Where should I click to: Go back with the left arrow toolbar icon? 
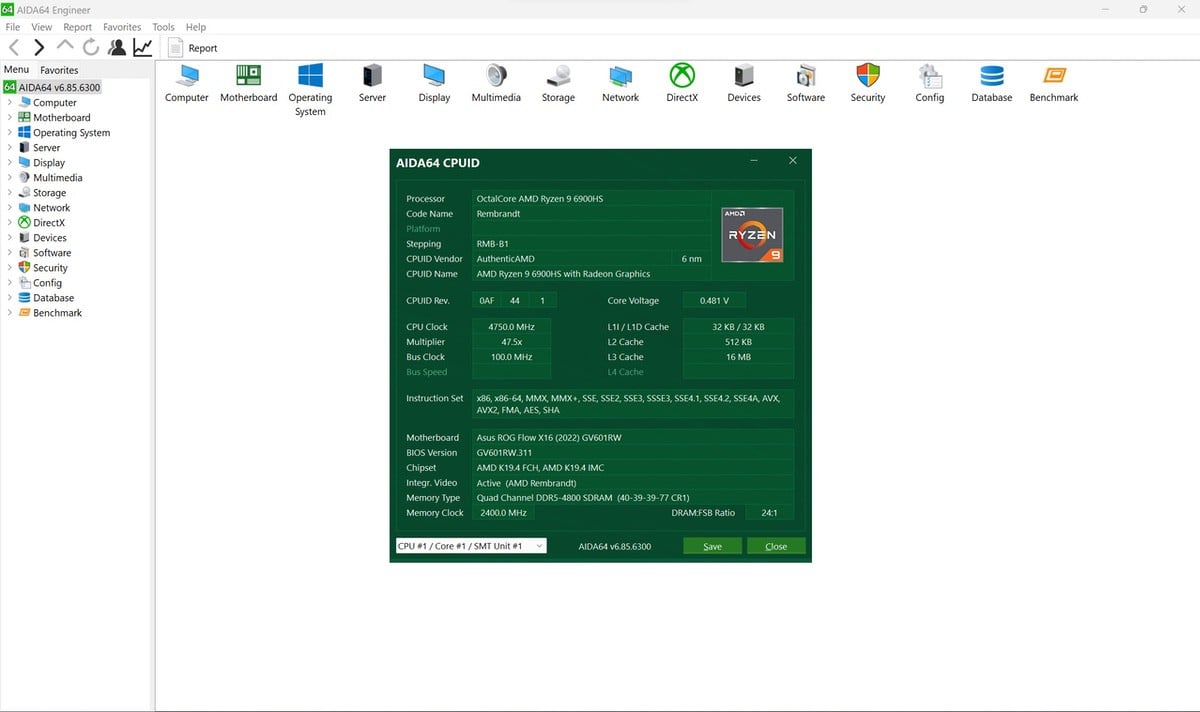[x=14, y=47]
